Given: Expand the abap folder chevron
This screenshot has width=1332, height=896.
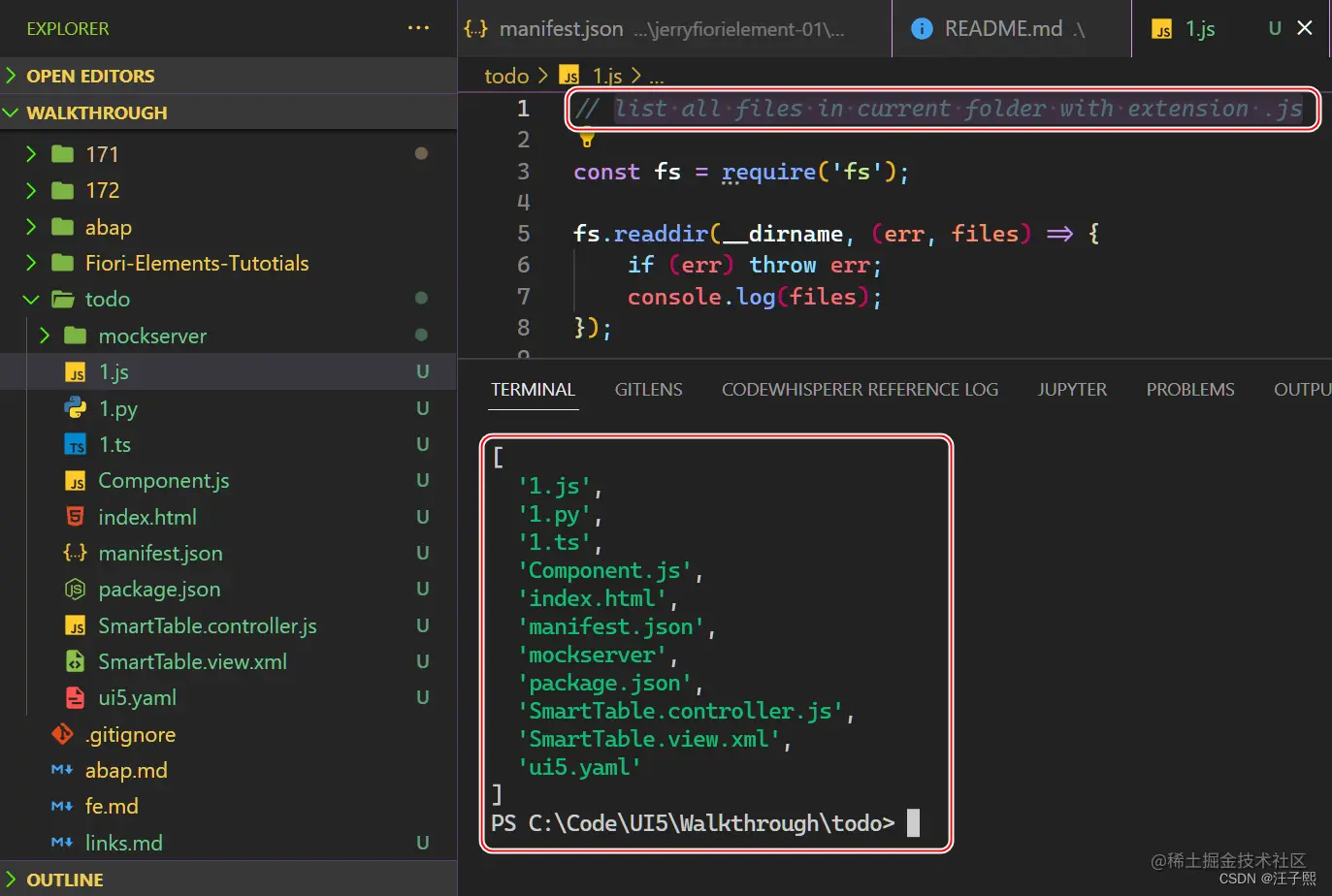Looking at the screenshot, I should [x=31, y=227].
